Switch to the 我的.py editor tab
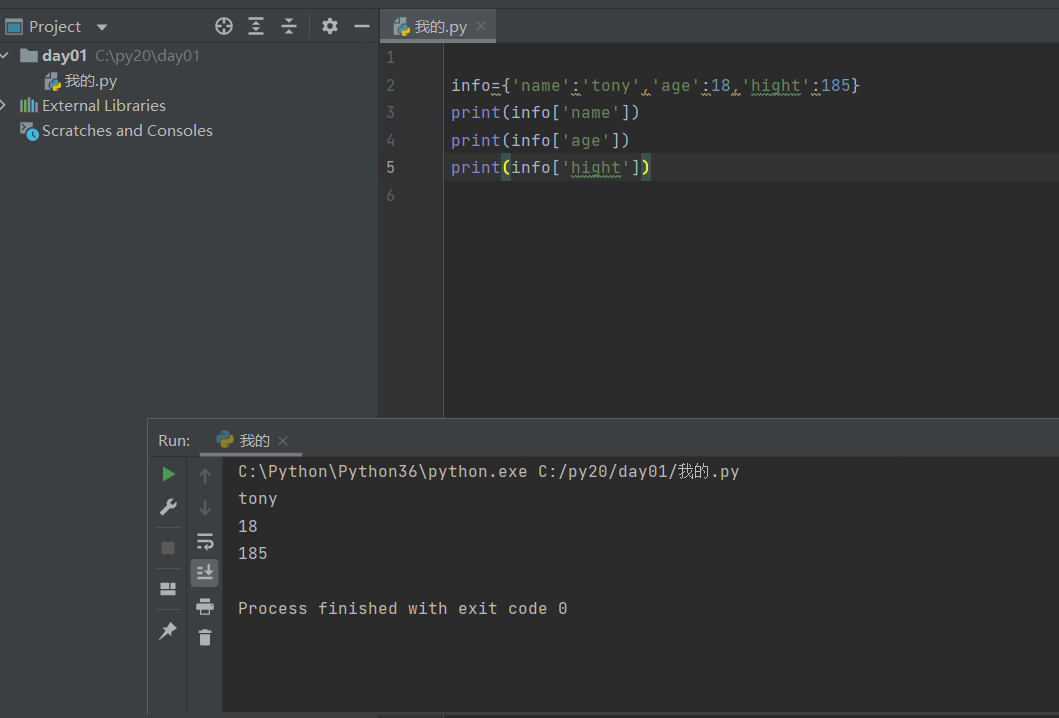1059x718 pixels. coord(440,26)
